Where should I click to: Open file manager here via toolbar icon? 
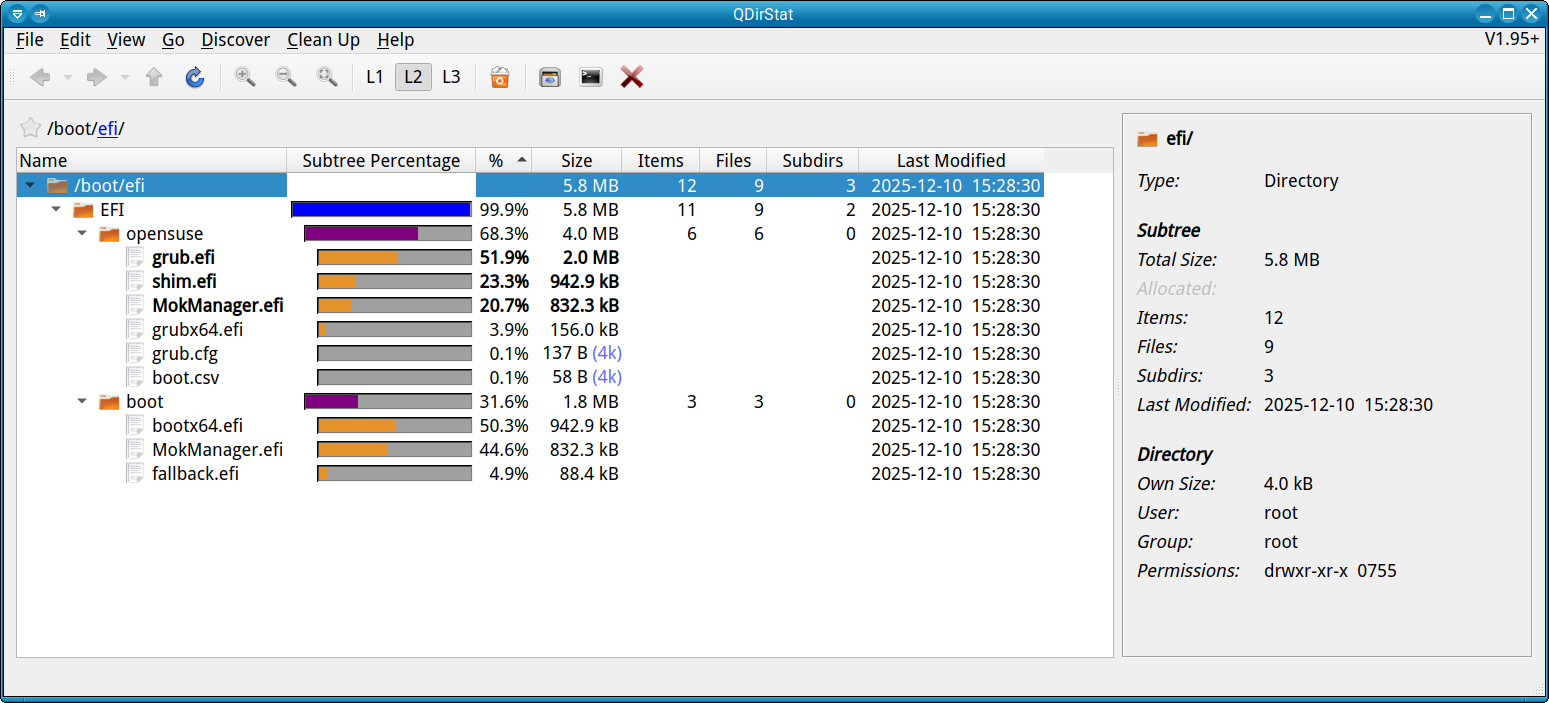pyautogui.click(x=549, y=77)
